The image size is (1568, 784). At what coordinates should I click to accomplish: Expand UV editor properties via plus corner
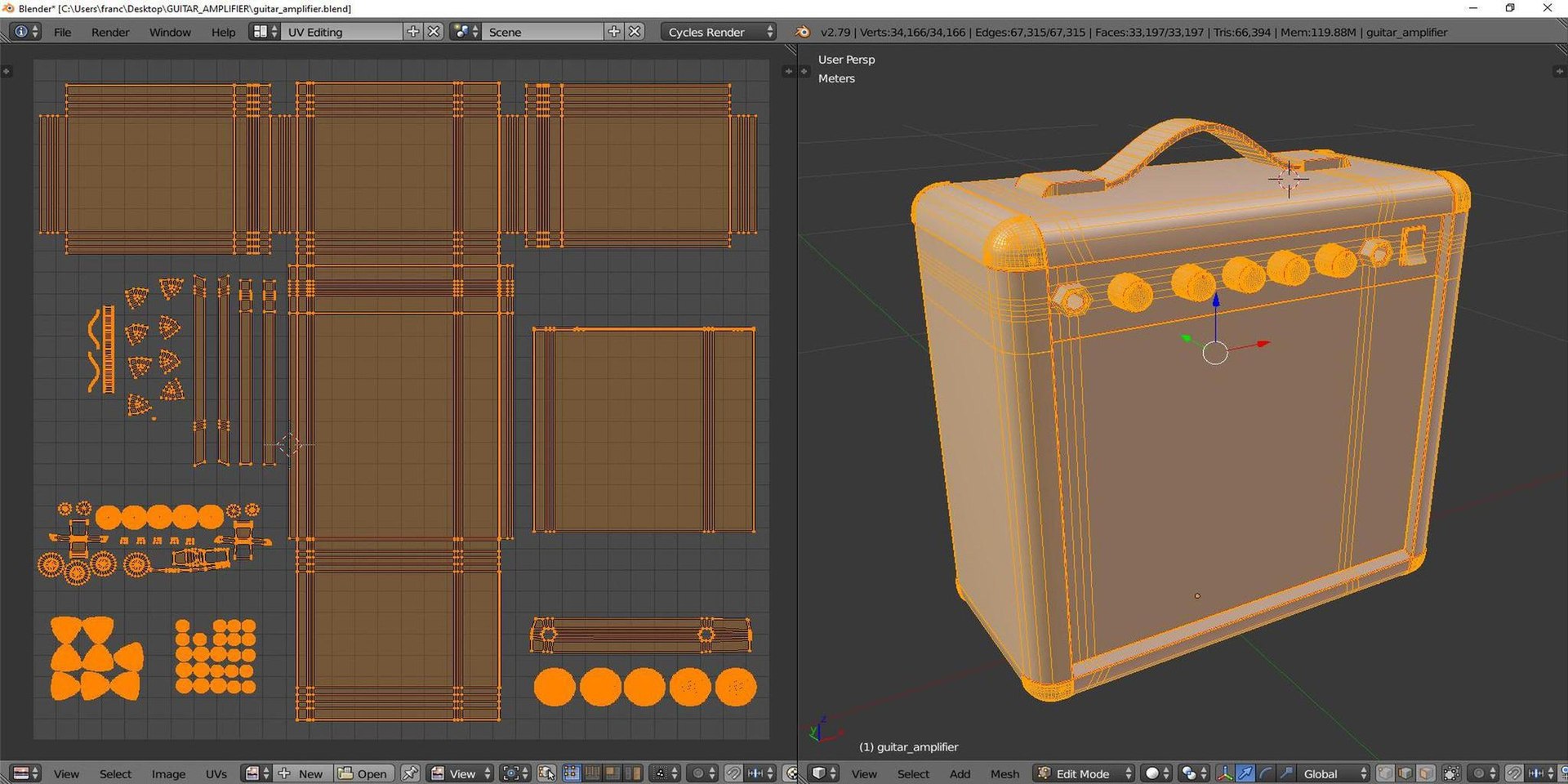coord(788,72)
